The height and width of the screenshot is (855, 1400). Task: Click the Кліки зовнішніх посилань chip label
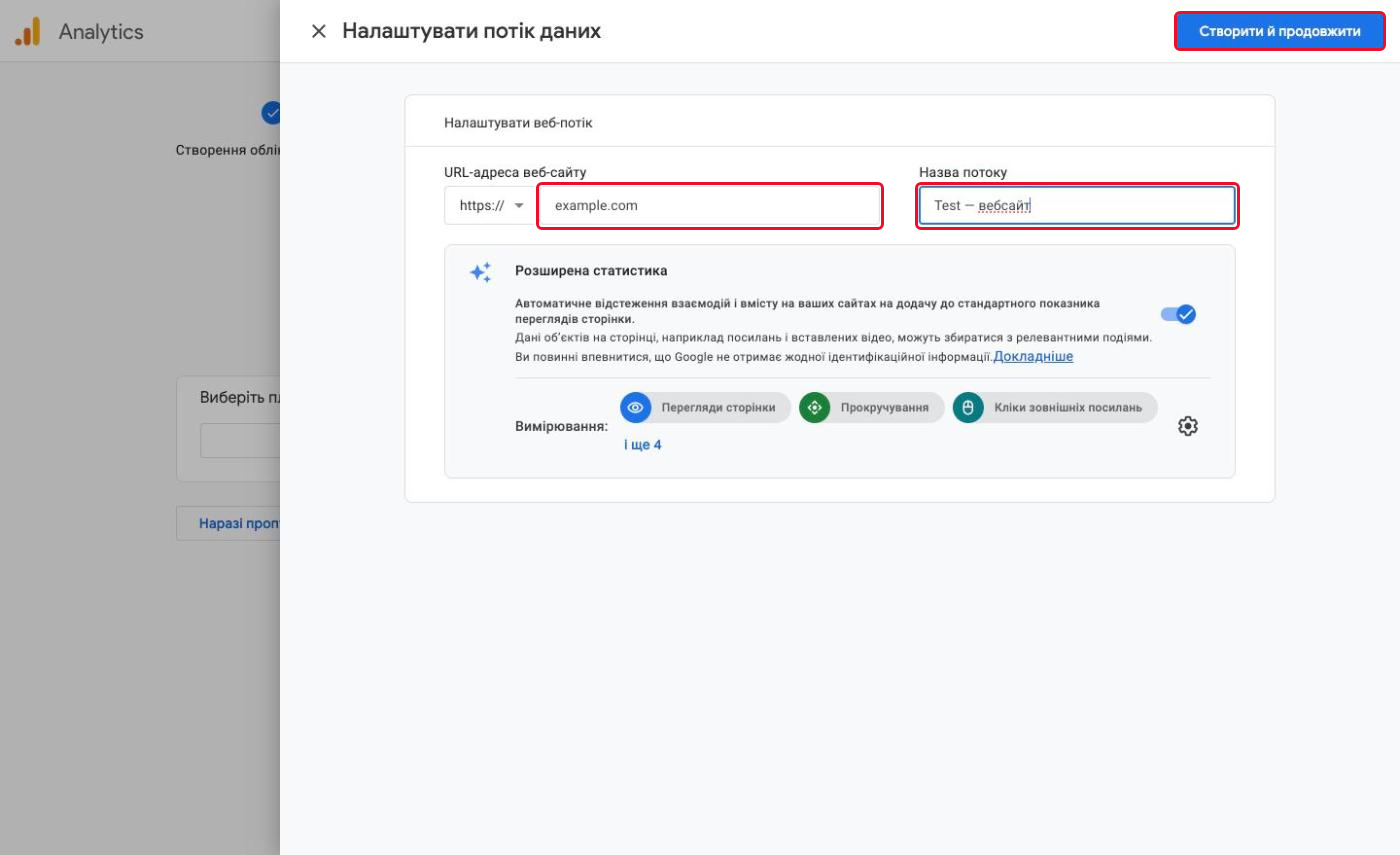pyautogui.click(x=1068, y=407)
